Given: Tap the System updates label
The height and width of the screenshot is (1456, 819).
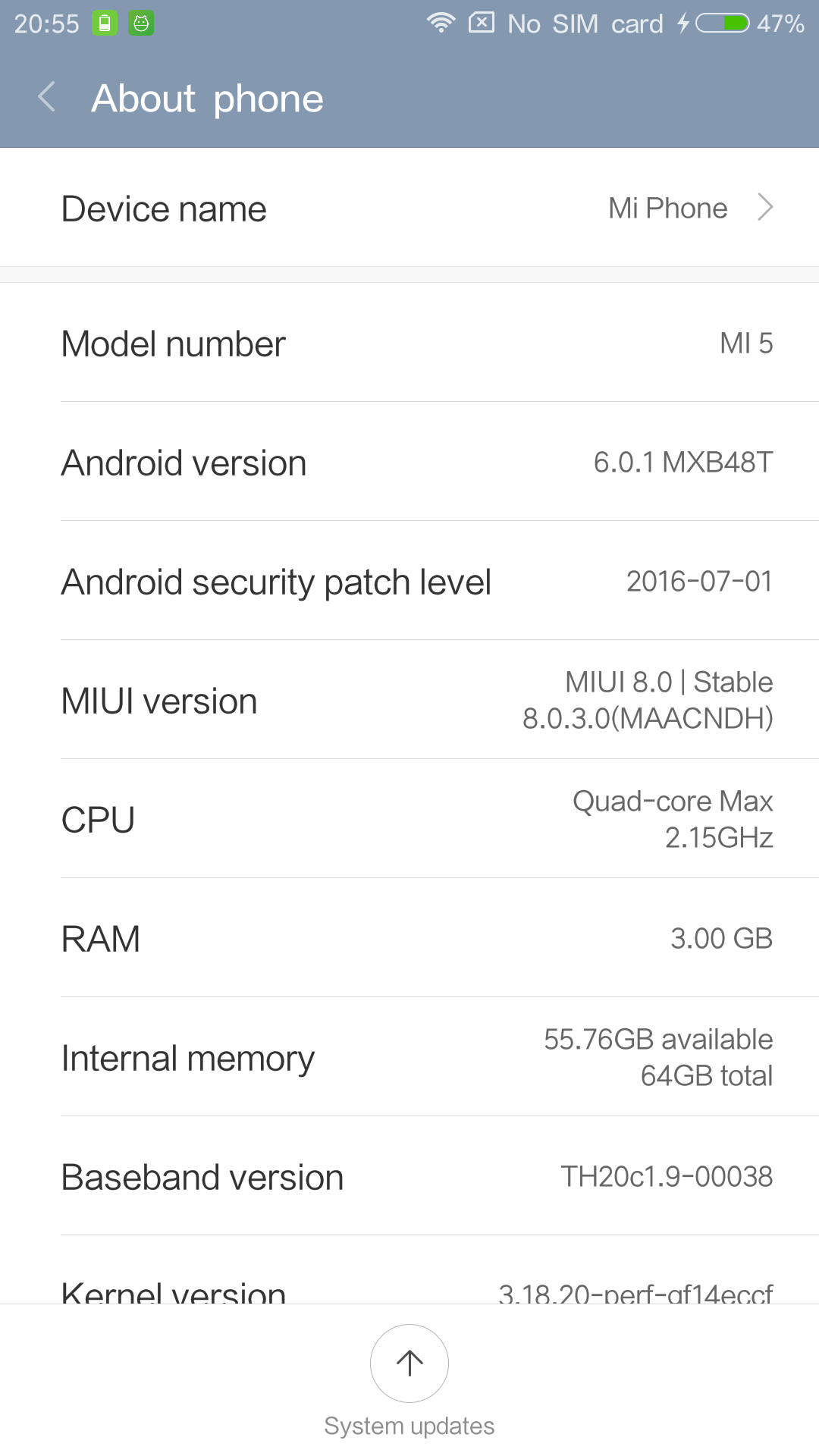Looking at the screenshot, I should point(409,1426).
